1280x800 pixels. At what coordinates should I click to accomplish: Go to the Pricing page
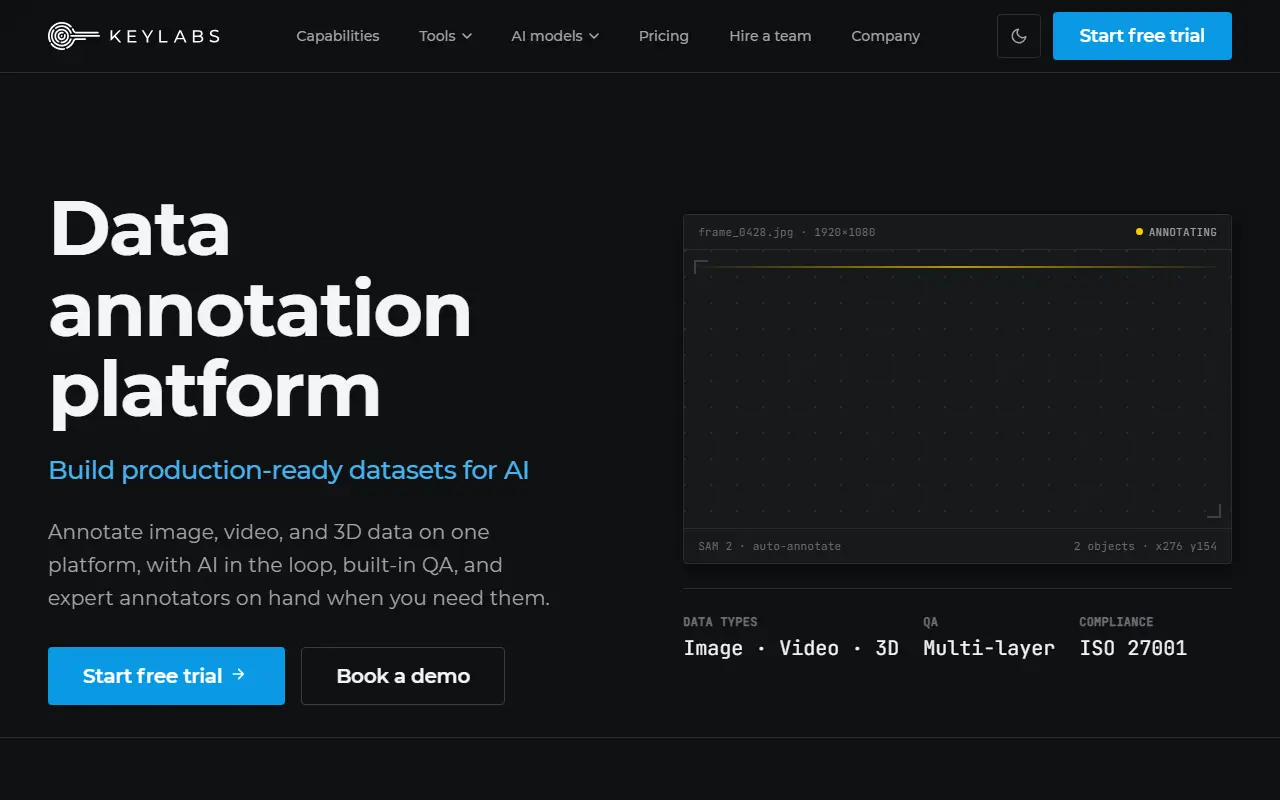pos(664,36)
